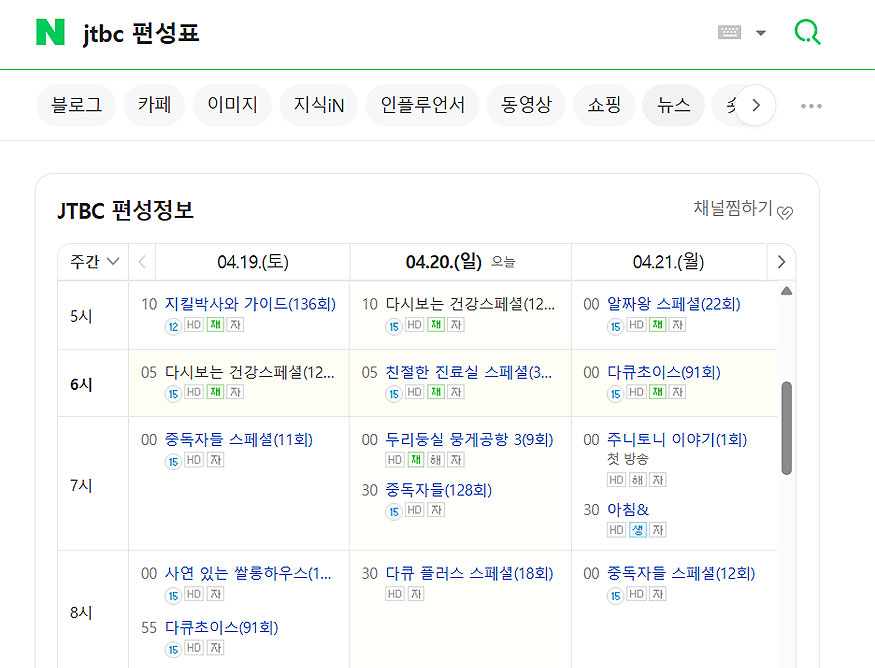Click 채널찜하기 heart icon

[x=785, y=213]
